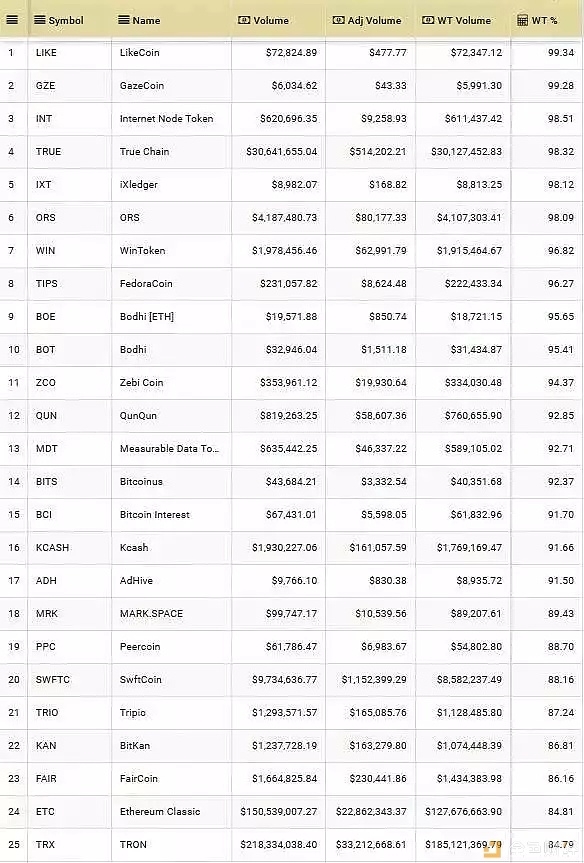Click the 99.34 WT % value for LIKE
584x863 pixels.
point(561,52)
